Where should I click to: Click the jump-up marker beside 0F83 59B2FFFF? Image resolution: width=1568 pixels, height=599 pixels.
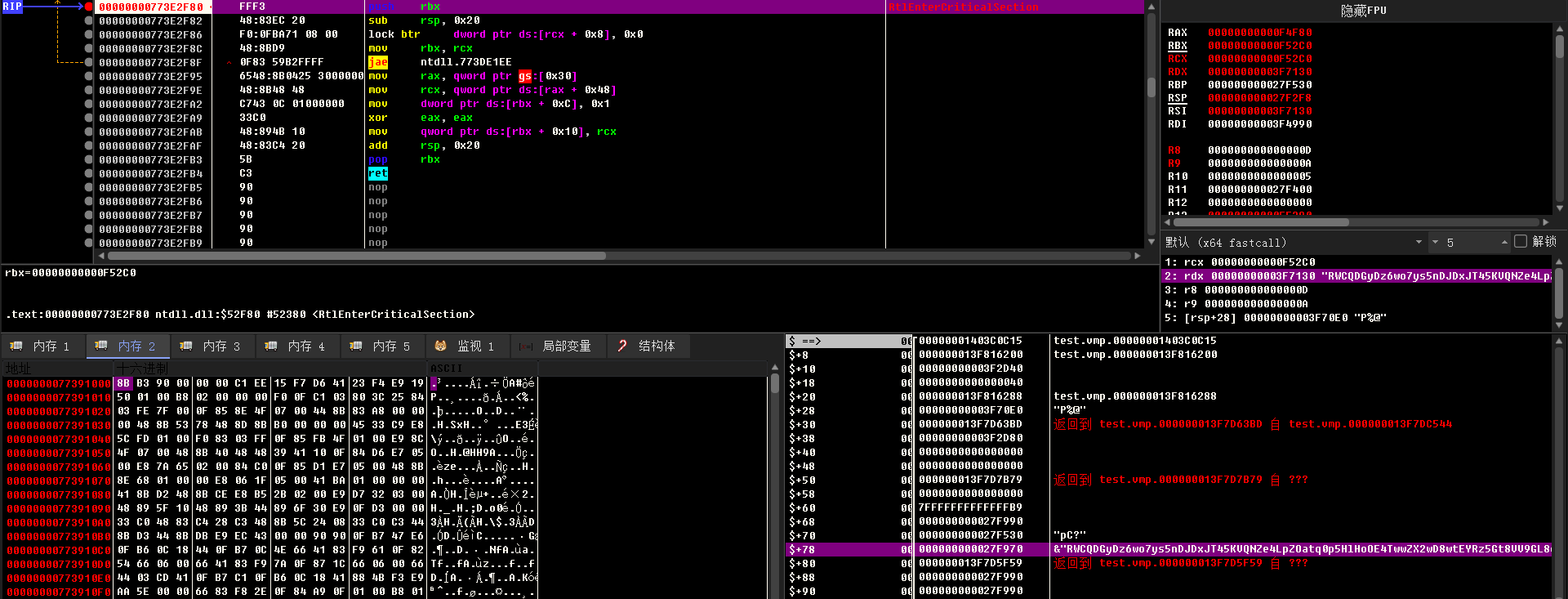click(x=229, y=62)
